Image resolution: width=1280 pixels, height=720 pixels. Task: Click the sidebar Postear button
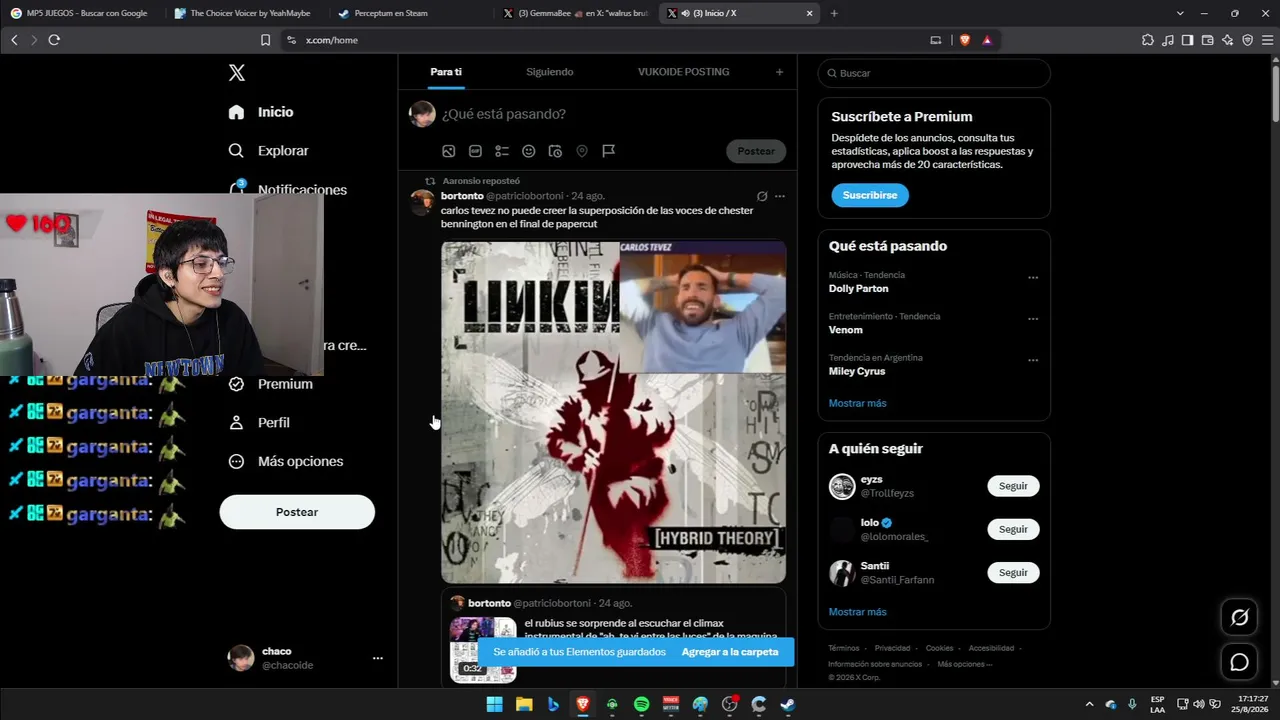[297, 512]
